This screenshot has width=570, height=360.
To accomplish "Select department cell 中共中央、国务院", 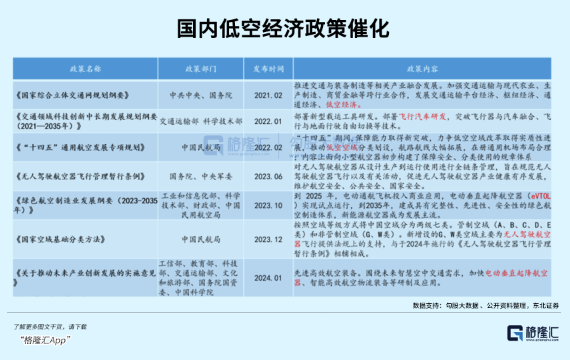I will 201,95.
